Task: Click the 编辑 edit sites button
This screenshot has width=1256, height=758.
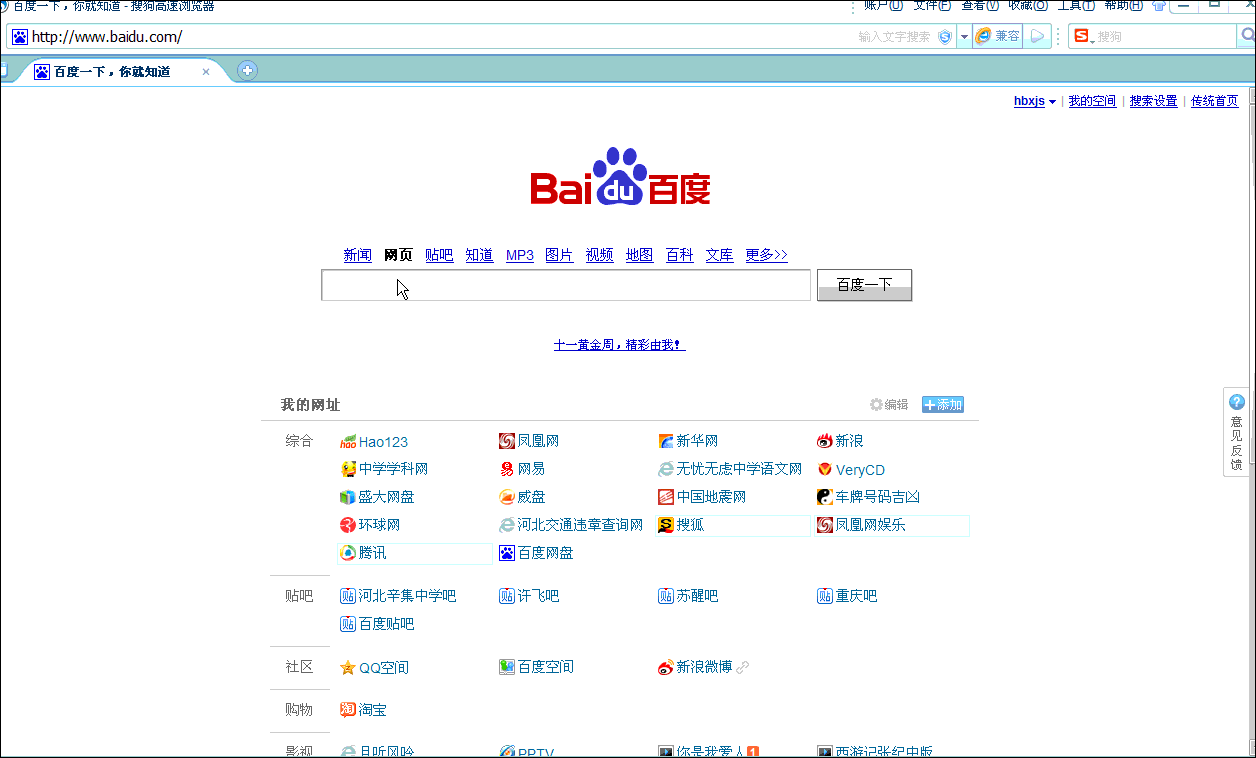Action: 889,405
